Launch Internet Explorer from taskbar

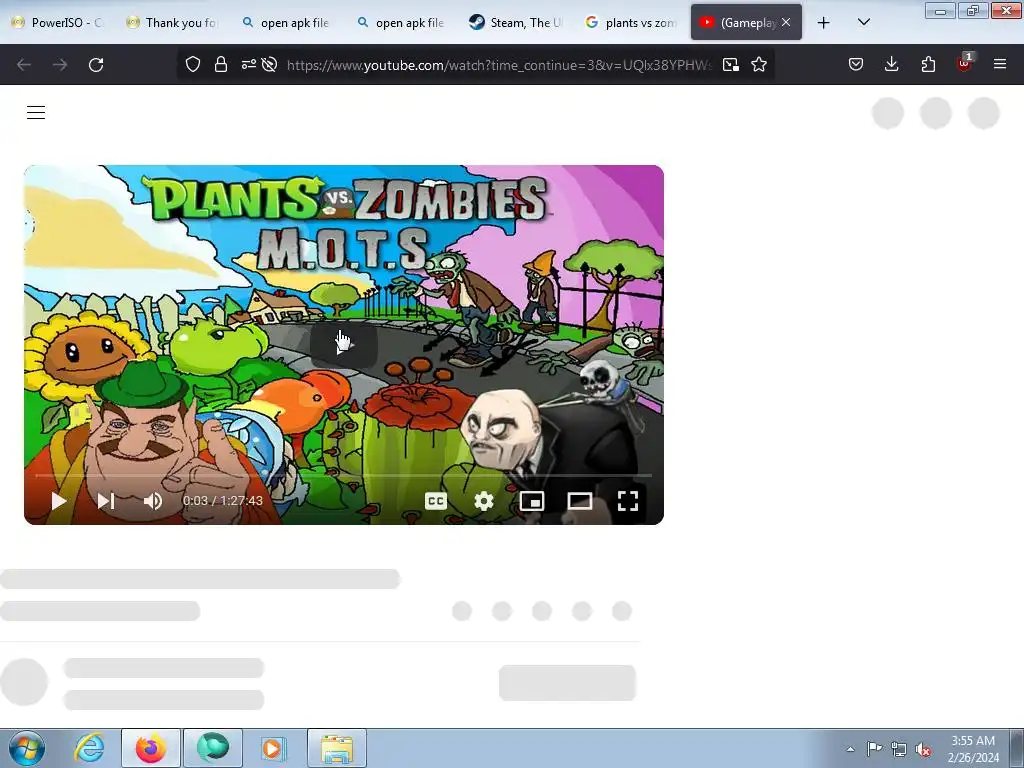point(89,748)
